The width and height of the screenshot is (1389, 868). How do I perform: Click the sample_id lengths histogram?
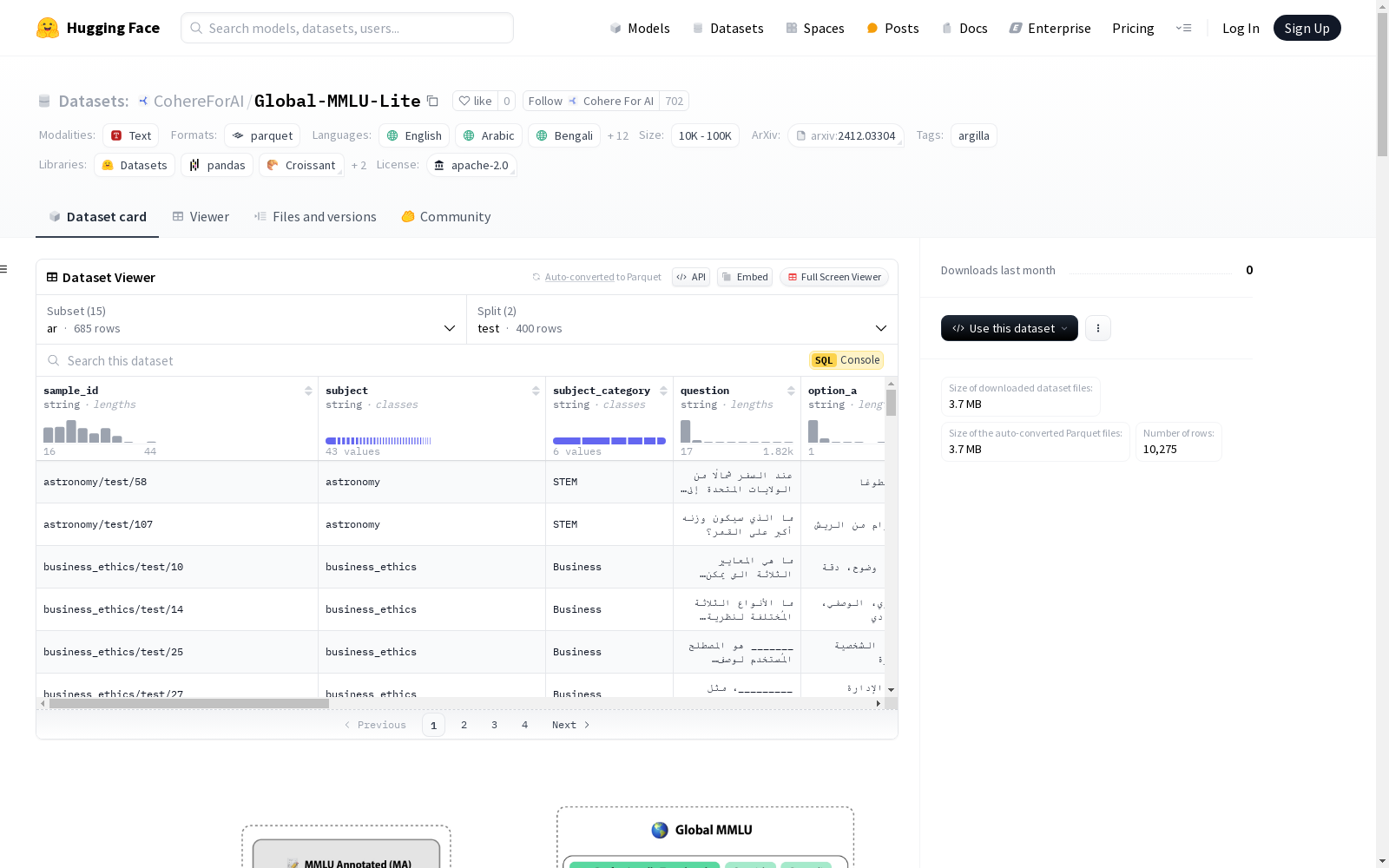pyautogui.click(x=100, y=432)
